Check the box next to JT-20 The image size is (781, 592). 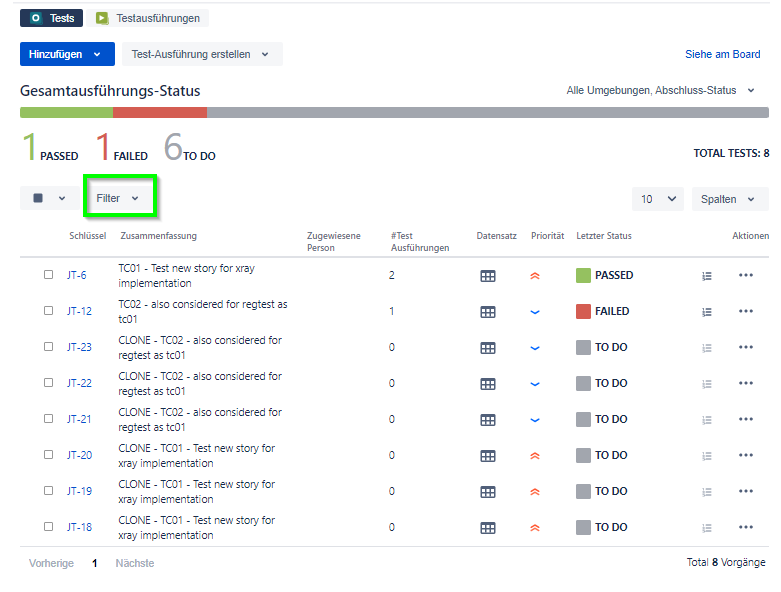pyautogui.click(x=48, y=455)
